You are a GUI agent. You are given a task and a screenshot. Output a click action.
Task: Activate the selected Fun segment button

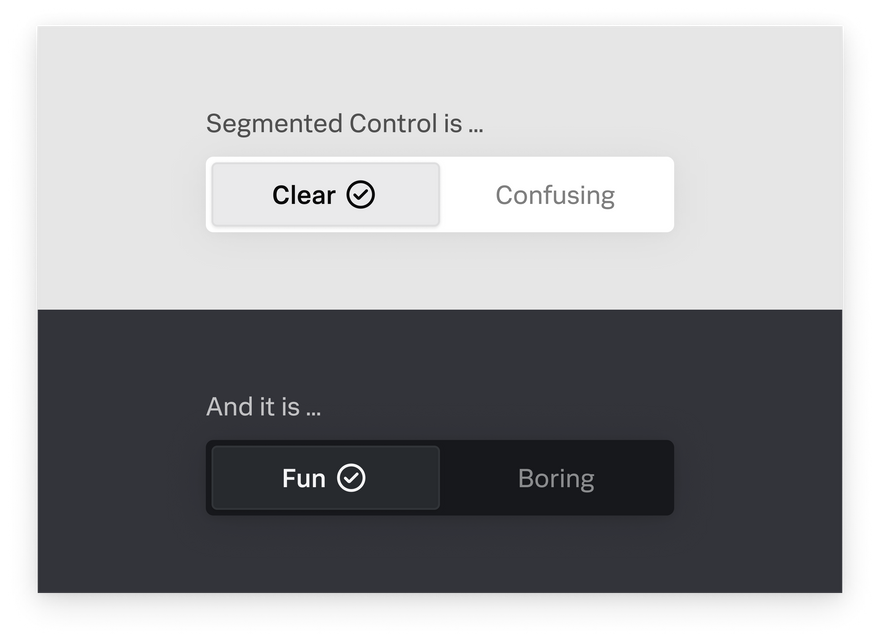(x=326, y=478)
